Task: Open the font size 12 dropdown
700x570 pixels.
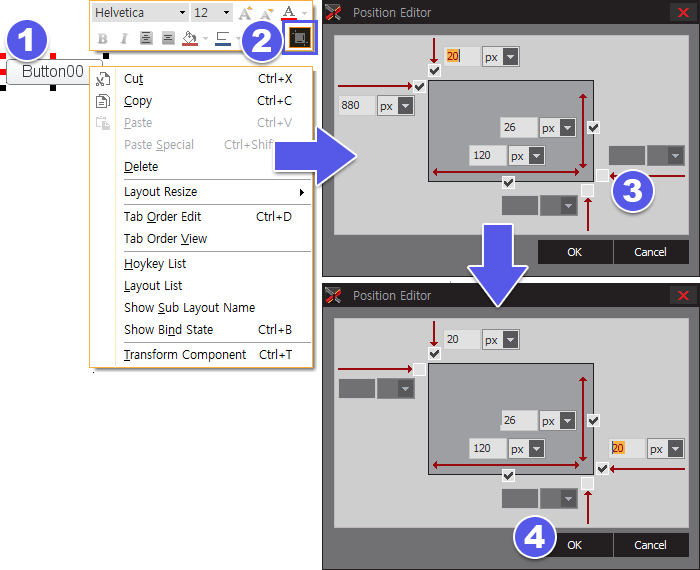Action: pos(211,13)
